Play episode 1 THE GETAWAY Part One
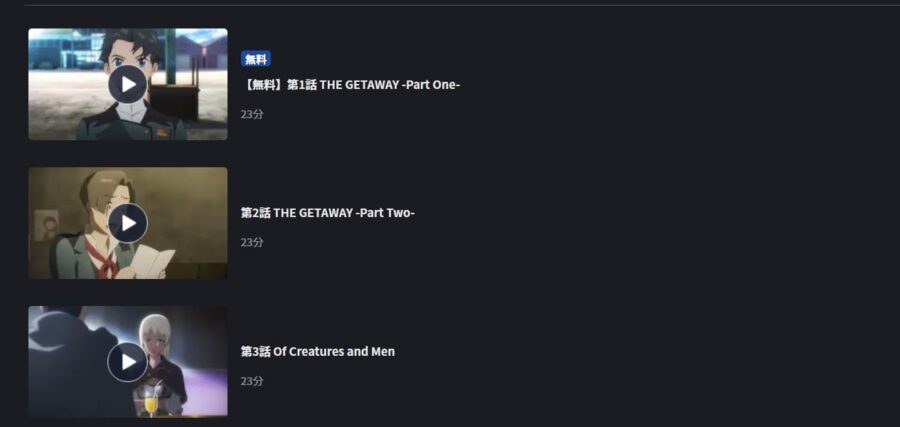Viewport: 900px width, 427px height. click(x=127, y=84)
